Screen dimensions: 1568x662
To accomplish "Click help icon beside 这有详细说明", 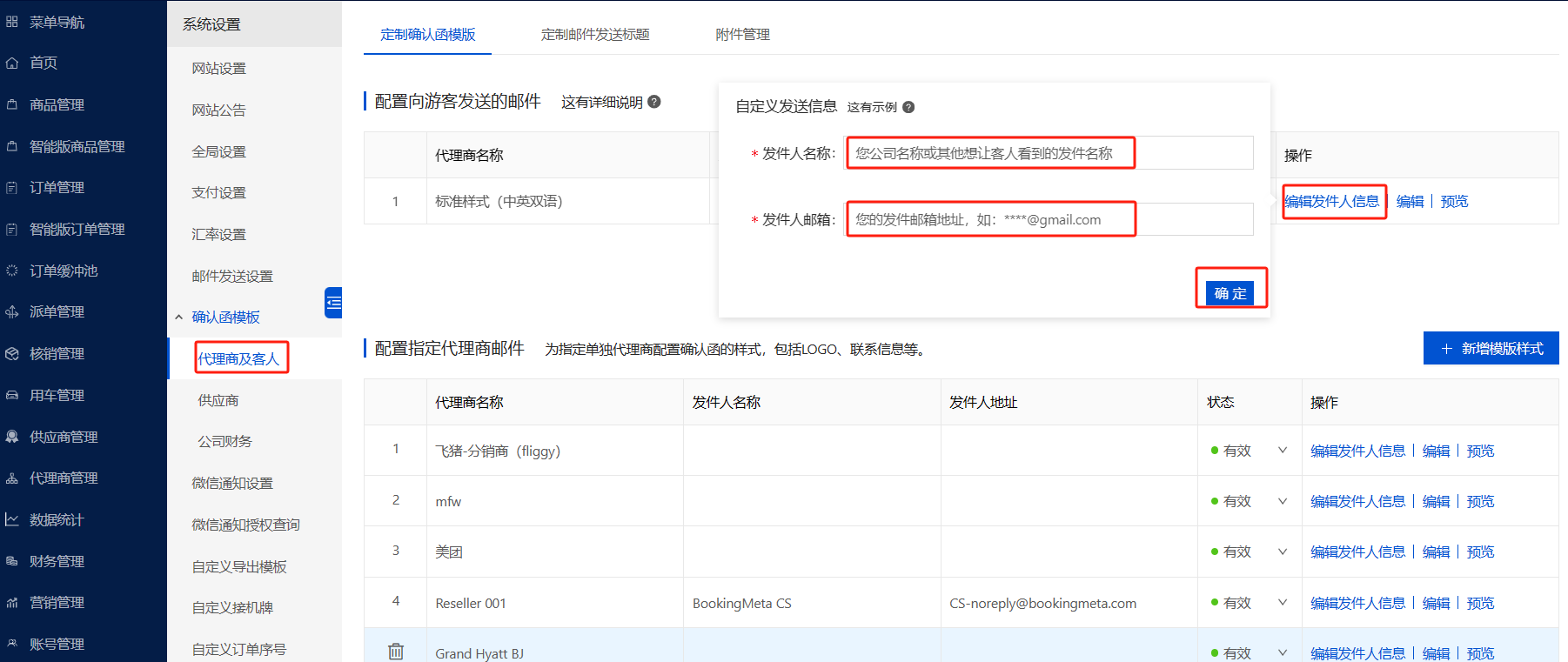I will [x=654, y=102].
